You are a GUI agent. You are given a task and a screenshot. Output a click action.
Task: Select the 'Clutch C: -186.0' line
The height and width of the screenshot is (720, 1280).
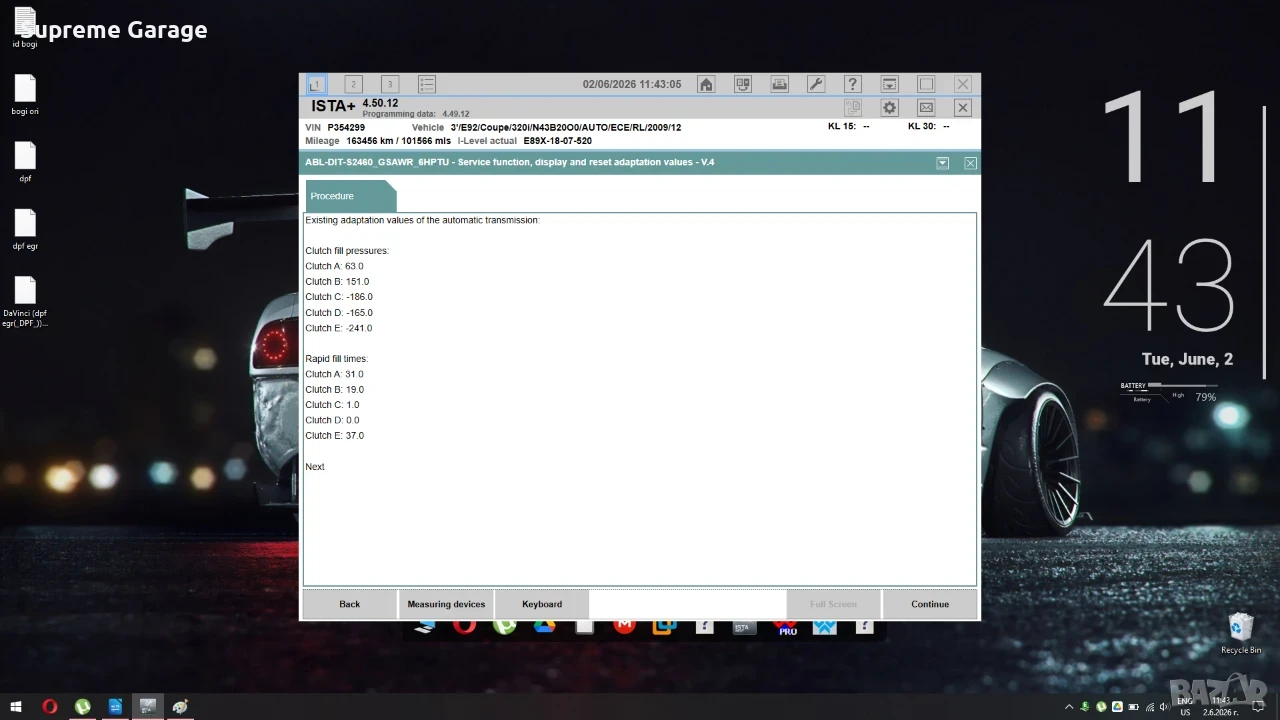click(339, 297)
